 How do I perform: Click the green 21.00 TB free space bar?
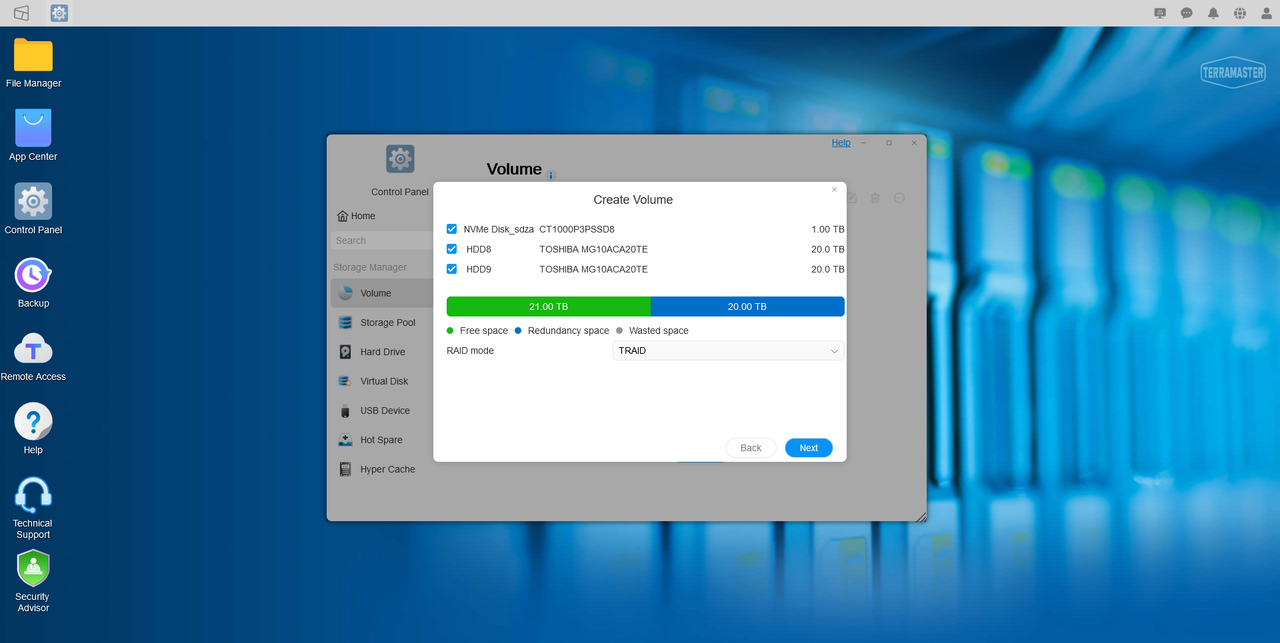point(548,307)
